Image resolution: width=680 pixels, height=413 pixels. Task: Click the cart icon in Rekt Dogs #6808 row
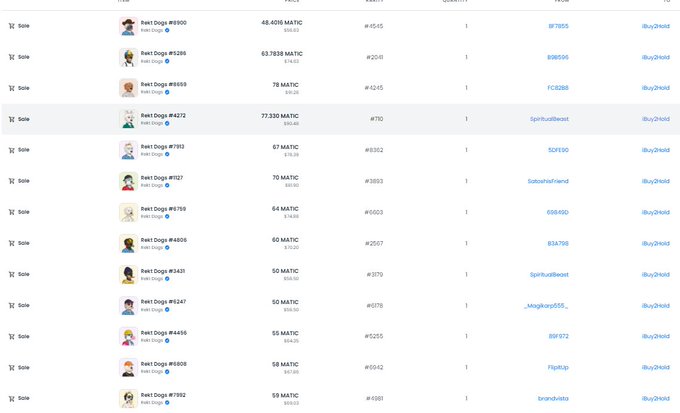pos(11,368)
